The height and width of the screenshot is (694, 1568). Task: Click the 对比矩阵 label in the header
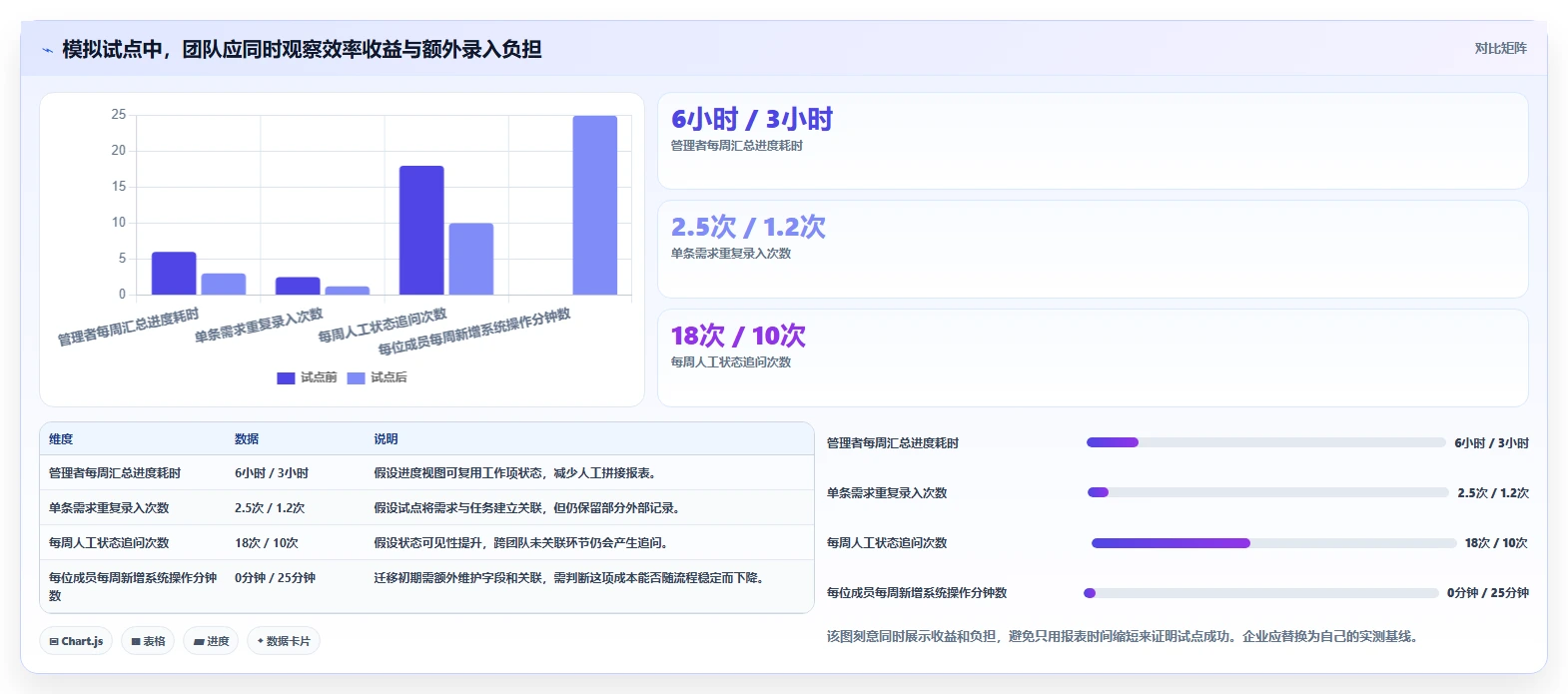(1500, 49)
